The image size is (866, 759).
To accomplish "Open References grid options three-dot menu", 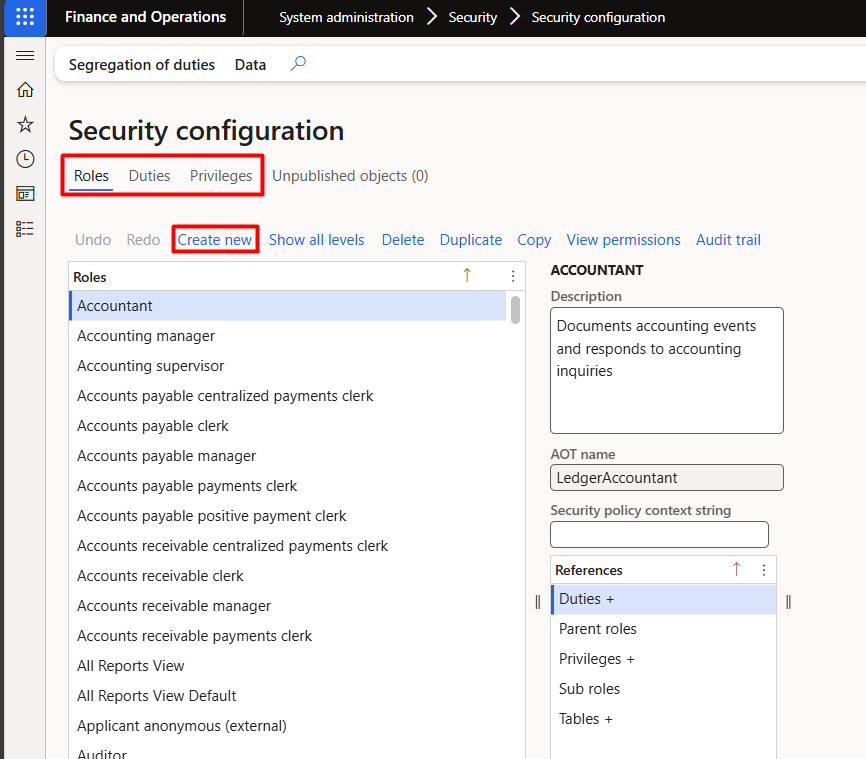I will tap(764, 570).
